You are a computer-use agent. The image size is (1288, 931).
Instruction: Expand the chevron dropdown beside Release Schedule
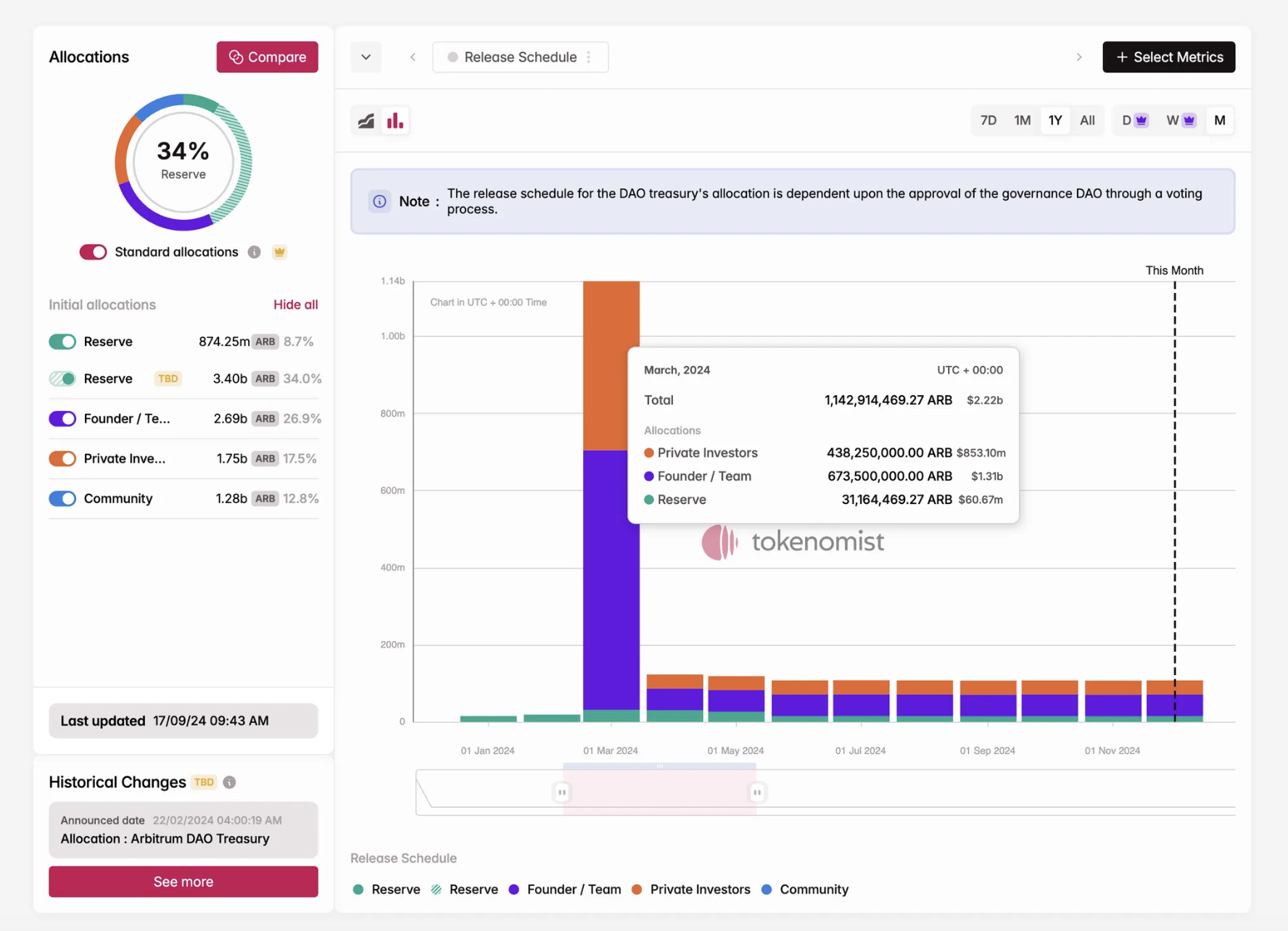tap(366, 57)
